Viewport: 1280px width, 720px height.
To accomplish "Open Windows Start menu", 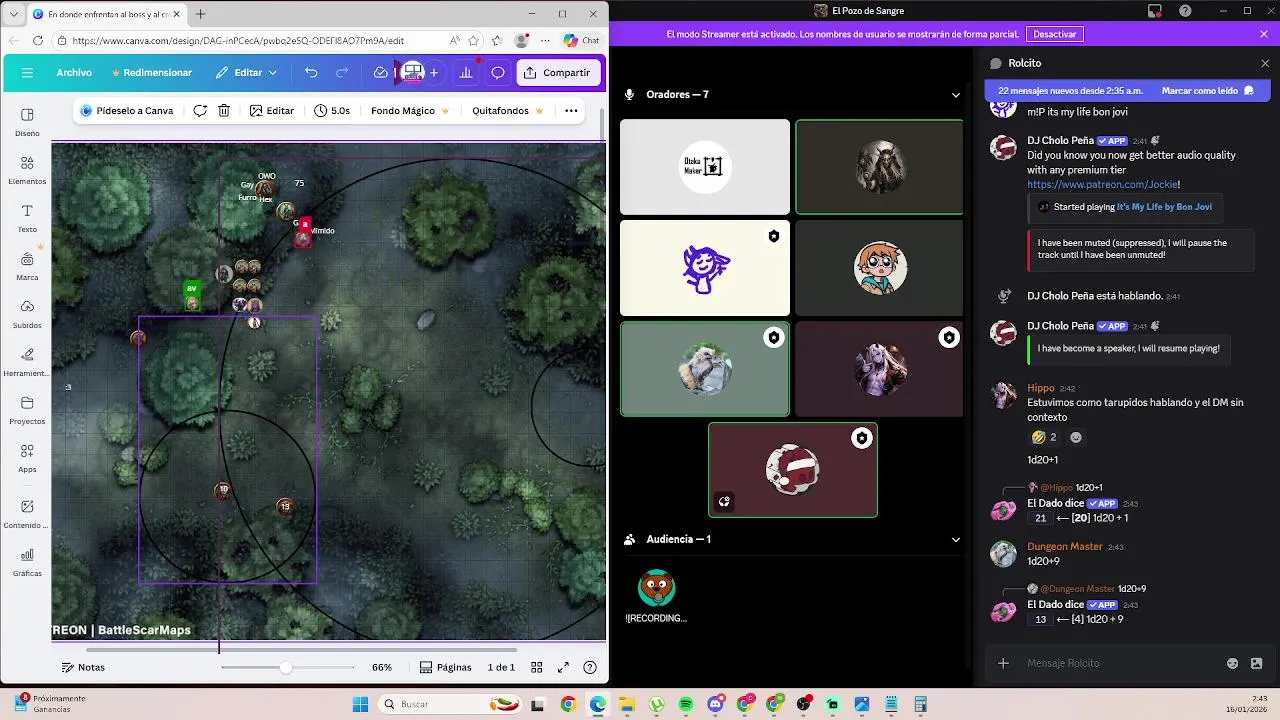I will tap(360, 704).
